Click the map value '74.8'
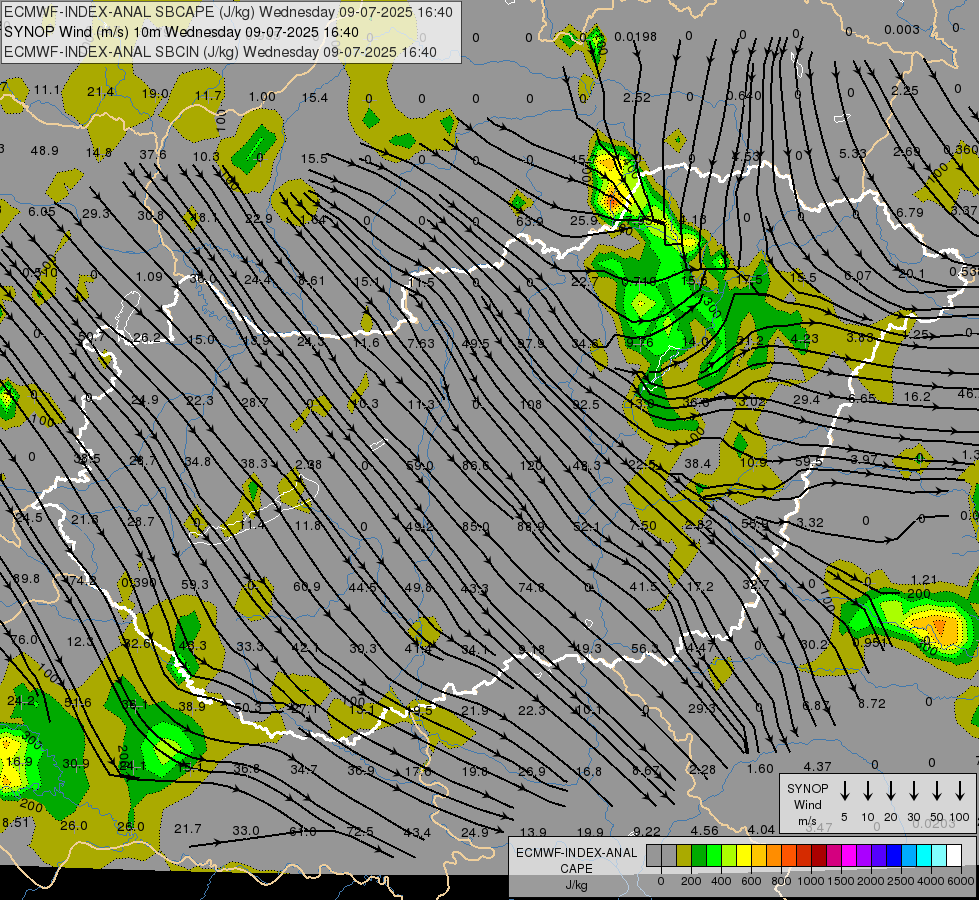This screenshot has width=979, height=900. tap(531, 588)
